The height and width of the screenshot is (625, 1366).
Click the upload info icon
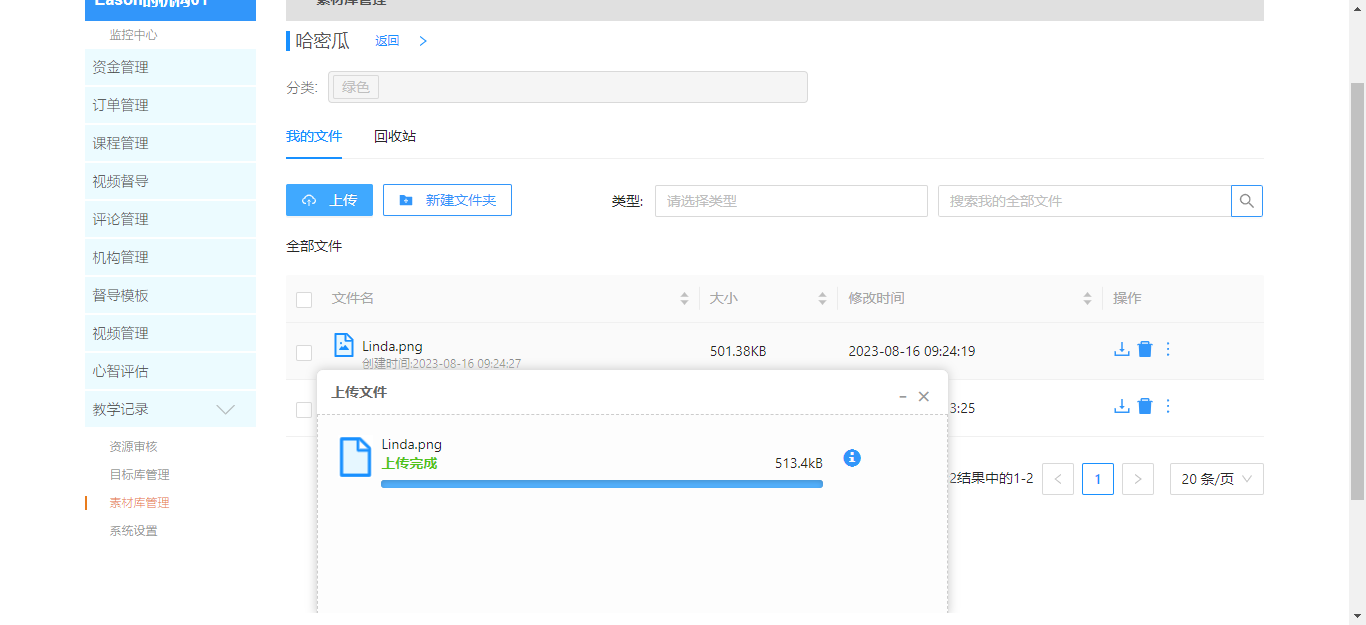pyautogui.click(x=852, y=457)
